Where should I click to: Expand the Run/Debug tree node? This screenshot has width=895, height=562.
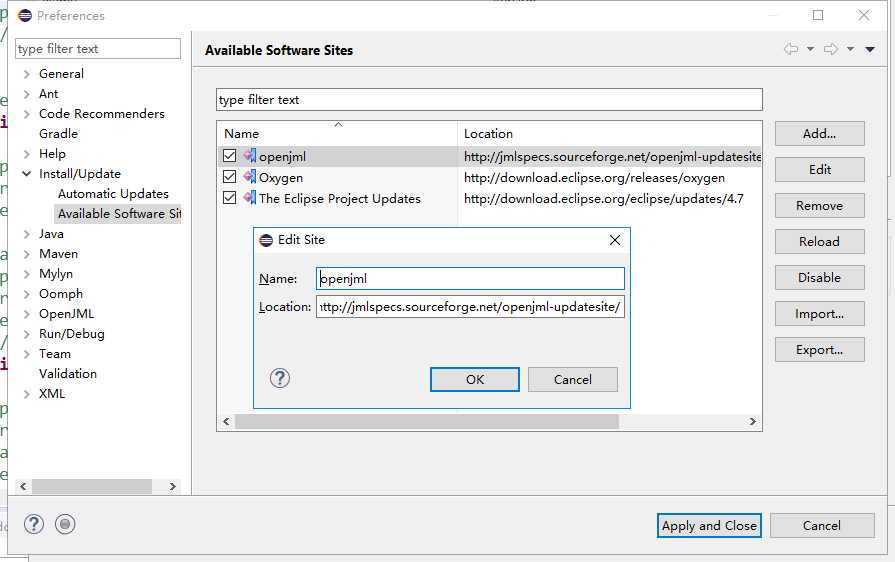[x=26, y=334]
